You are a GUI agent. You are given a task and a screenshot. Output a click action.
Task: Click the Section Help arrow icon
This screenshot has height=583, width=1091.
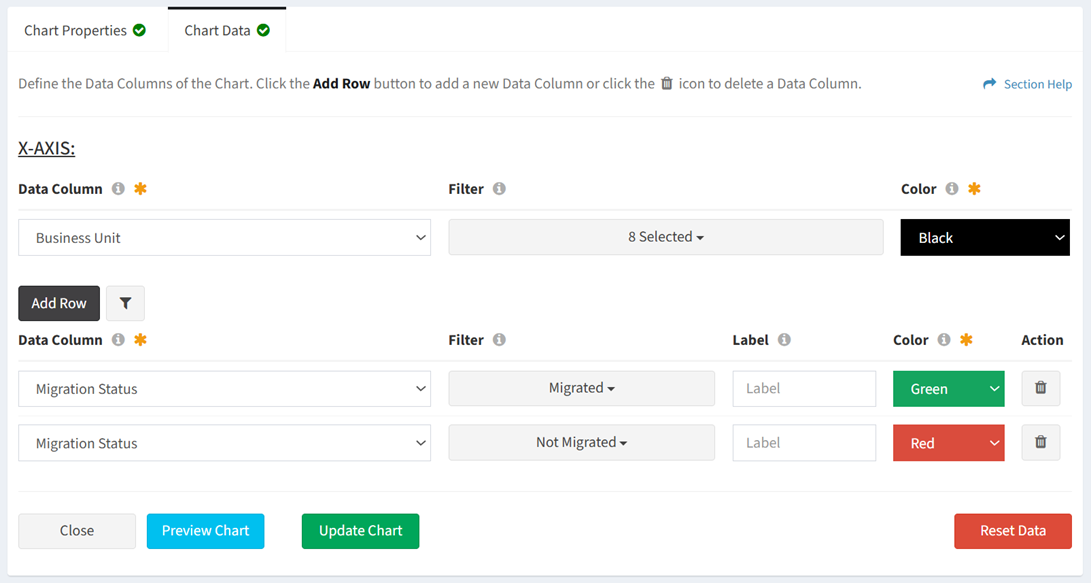[989, 83]
